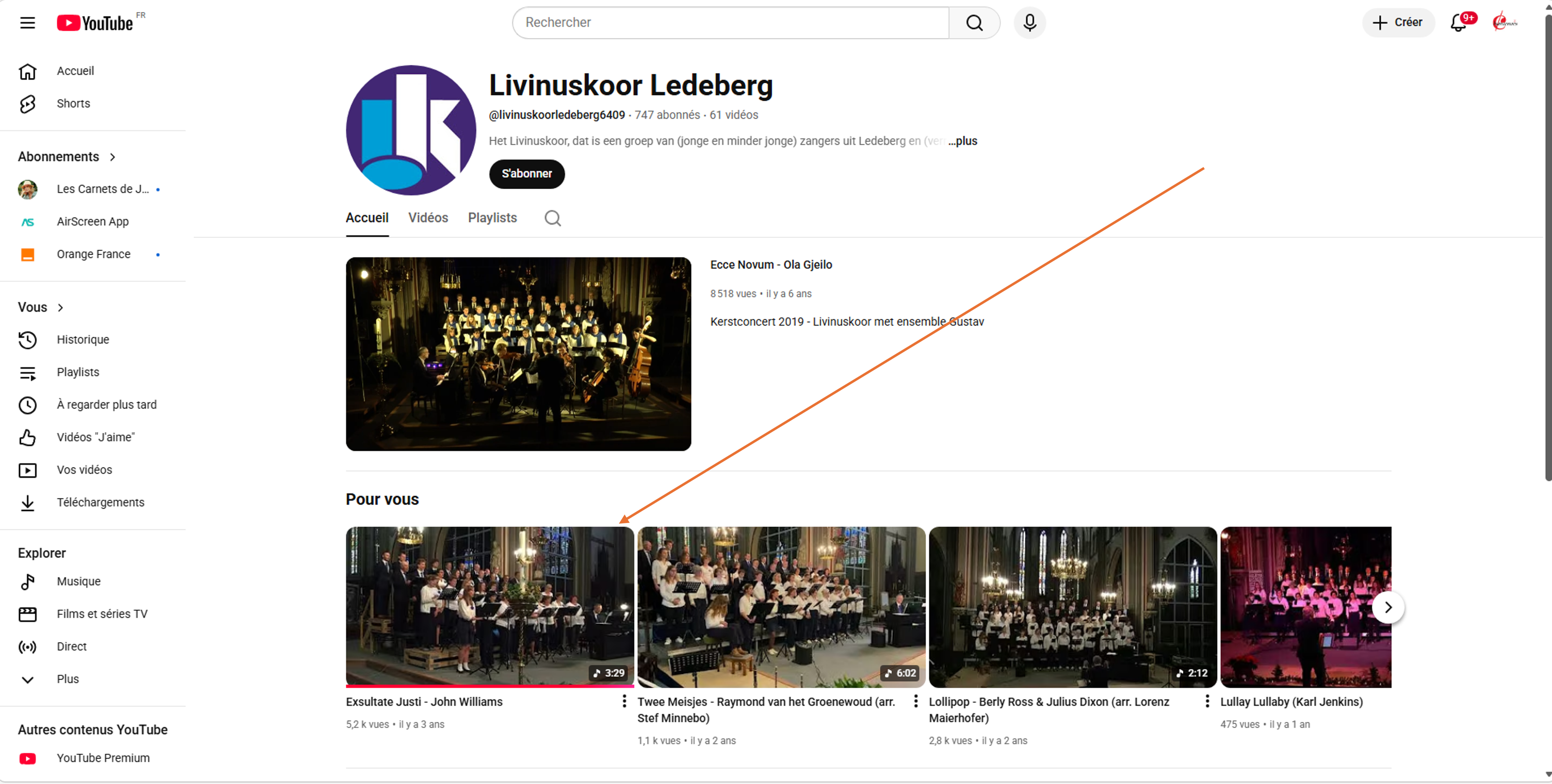Open the hamburger guide menu
The height and width of the screenshot is (784, 1552).
tap(27, 23)
